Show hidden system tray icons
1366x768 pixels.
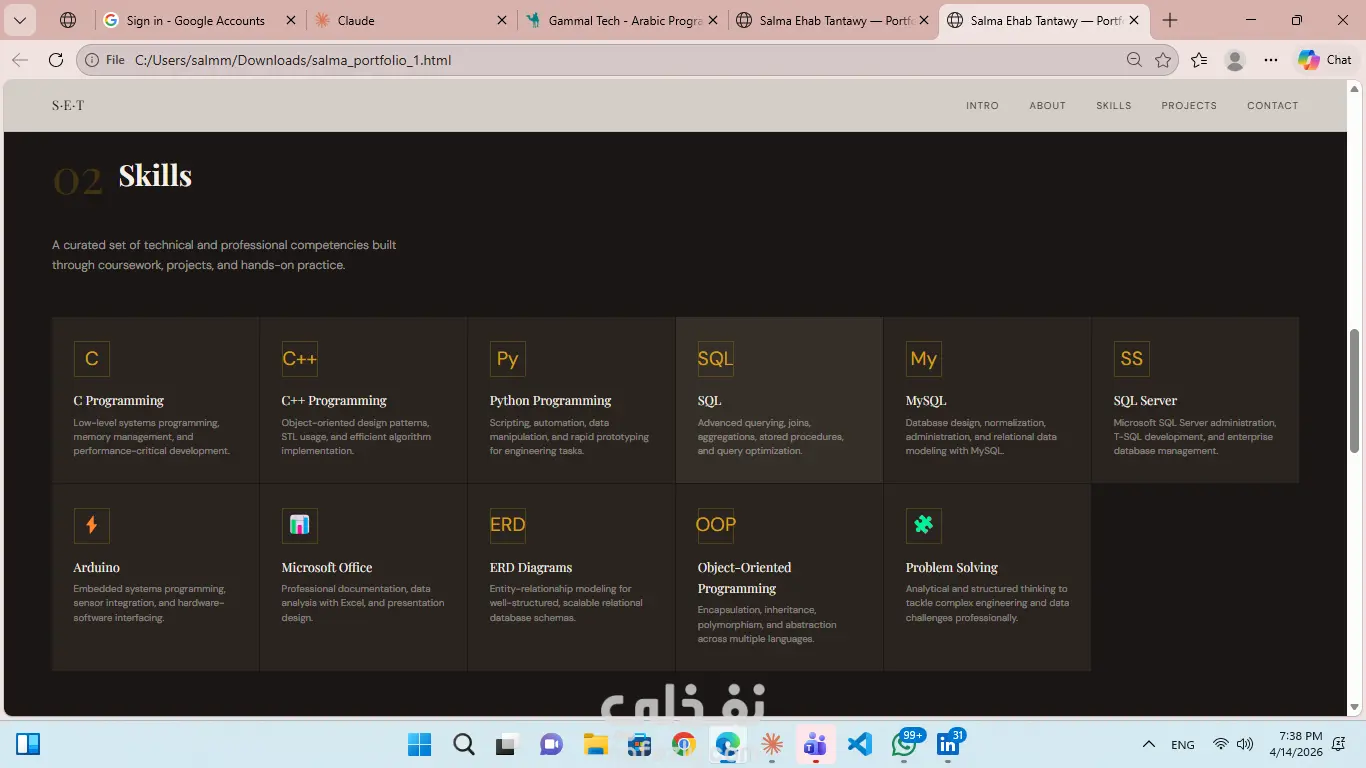1149,744
